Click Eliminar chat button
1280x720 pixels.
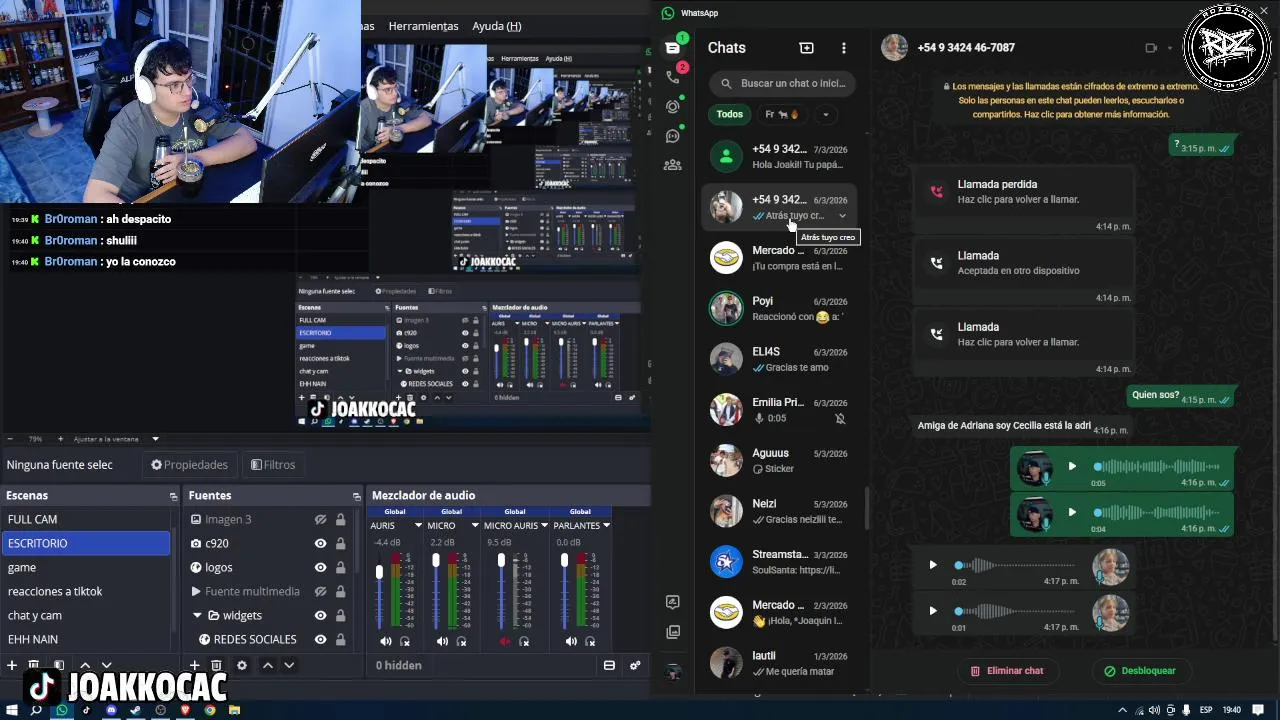(1007, 671)
